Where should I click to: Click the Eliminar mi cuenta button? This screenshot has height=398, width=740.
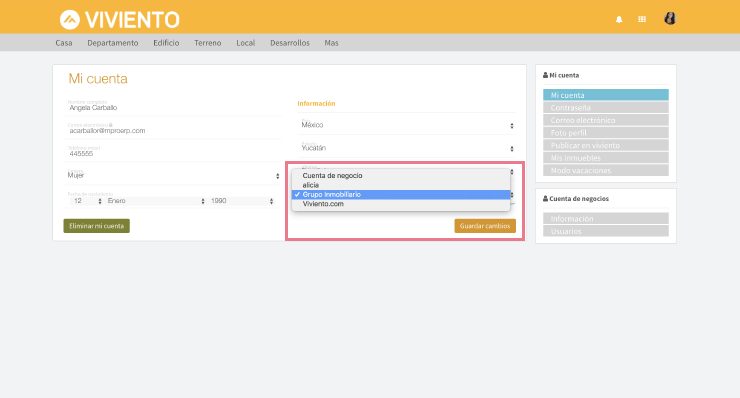pyautogui.click(x=97, y=226)
